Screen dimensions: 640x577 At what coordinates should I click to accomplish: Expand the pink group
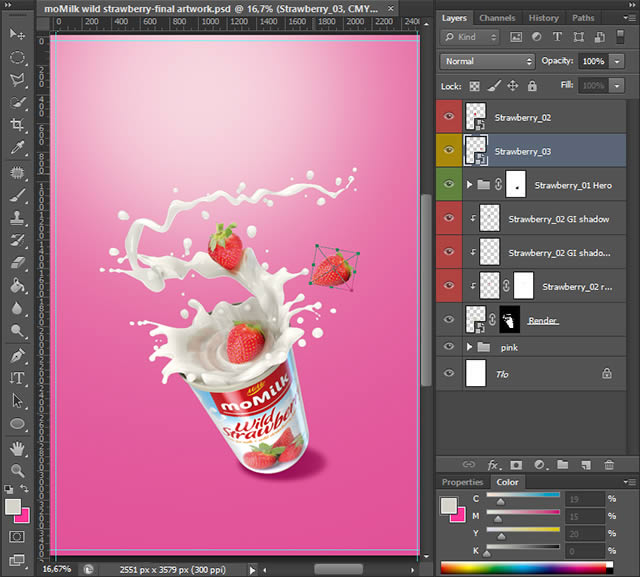click(x=469, y=347)
